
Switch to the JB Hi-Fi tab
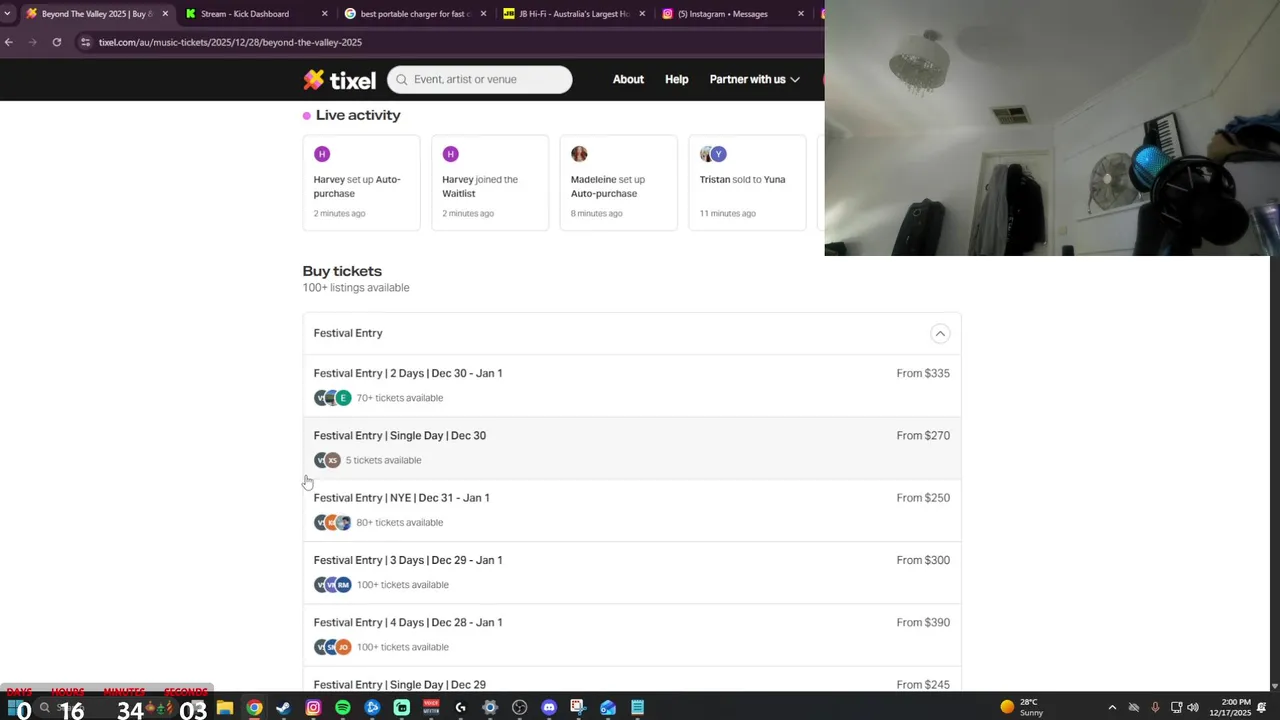572,14
